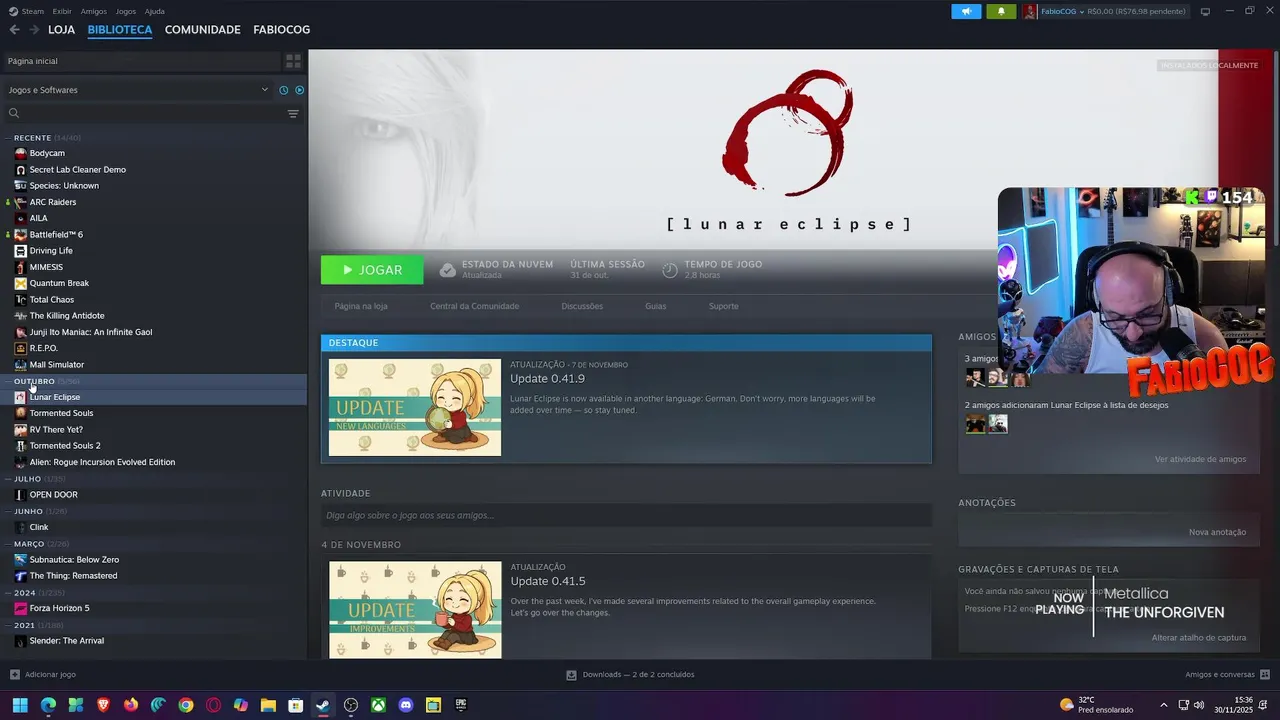Open Xbox app from taskbar
This screenshot has width=1280, height=720.
pos(379,705)
